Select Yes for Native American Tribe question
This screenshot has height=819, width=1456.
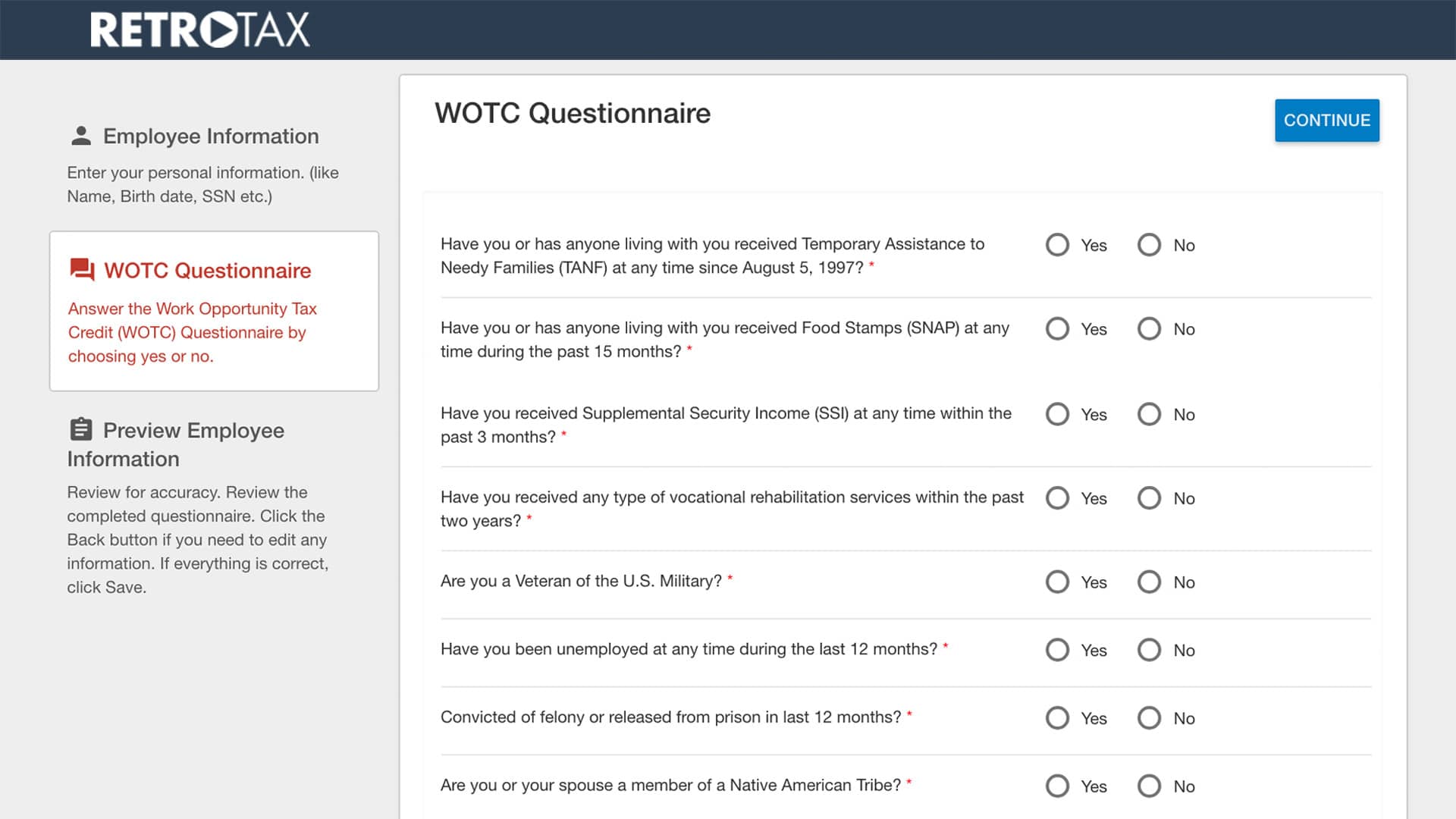[x=1057, y=786]
